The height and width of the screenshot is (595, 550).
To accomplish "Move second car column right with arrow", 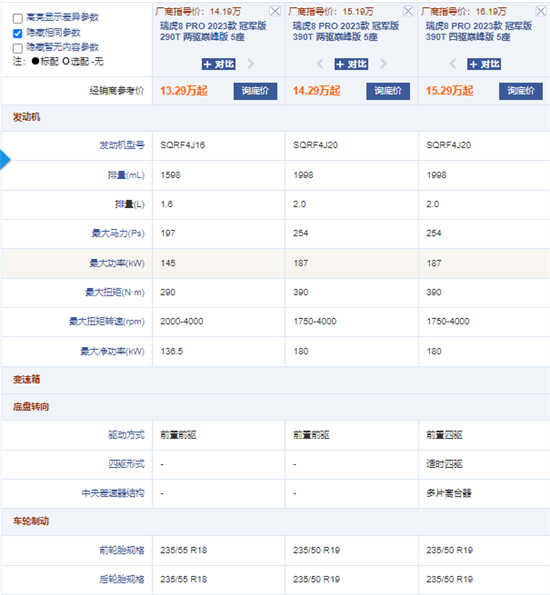I will 383,64.
